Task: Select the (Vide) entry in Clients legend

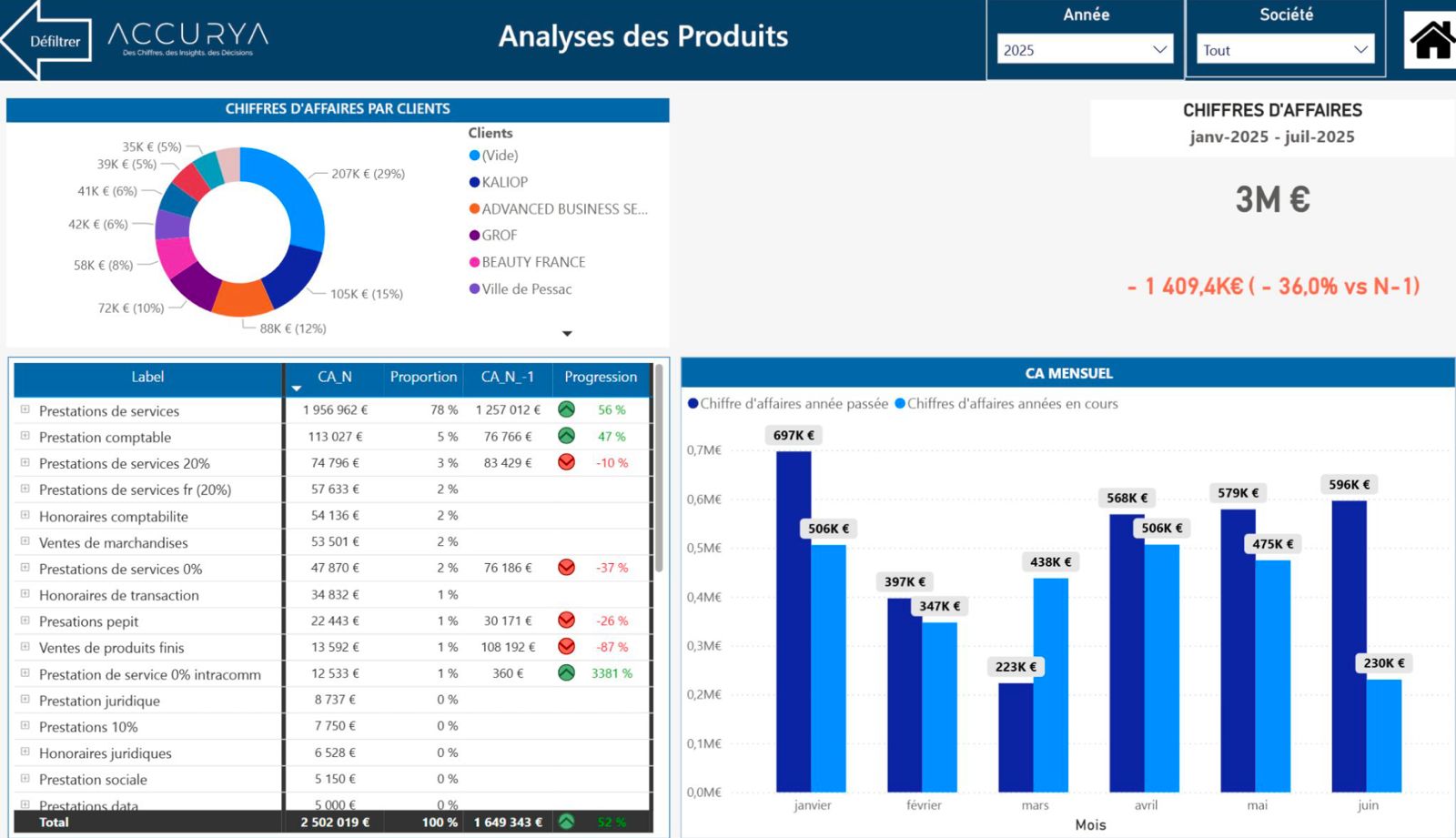Action: (x=496, y=155)
